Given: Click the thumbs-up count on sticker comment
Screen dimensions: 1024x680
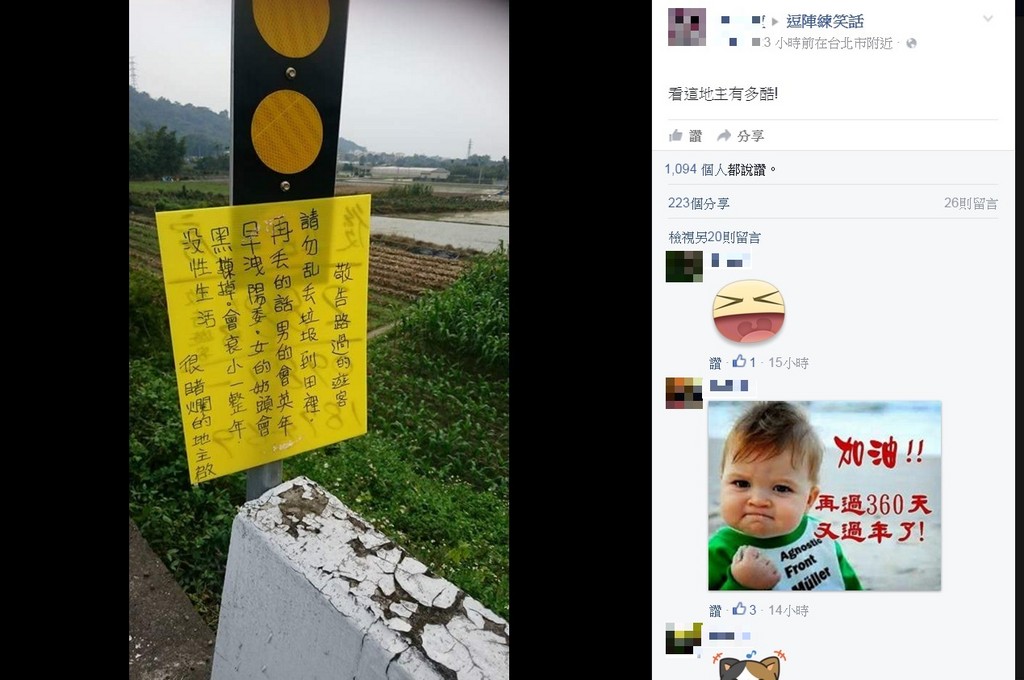Looking at the screenshot, I should tap(744, 362).
